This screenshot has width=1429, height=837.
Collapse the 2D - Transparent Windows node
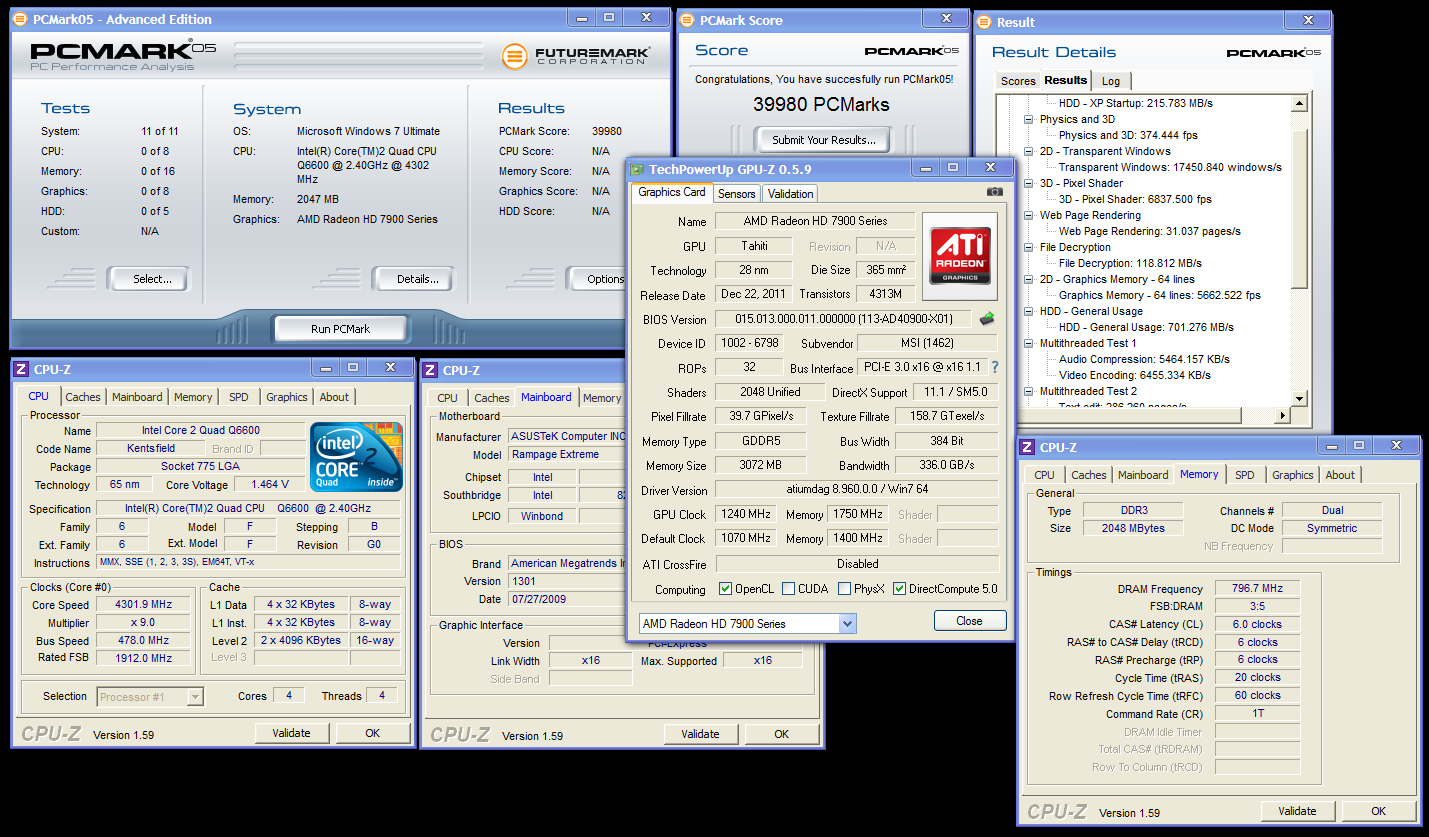(x=1030, y=151)
